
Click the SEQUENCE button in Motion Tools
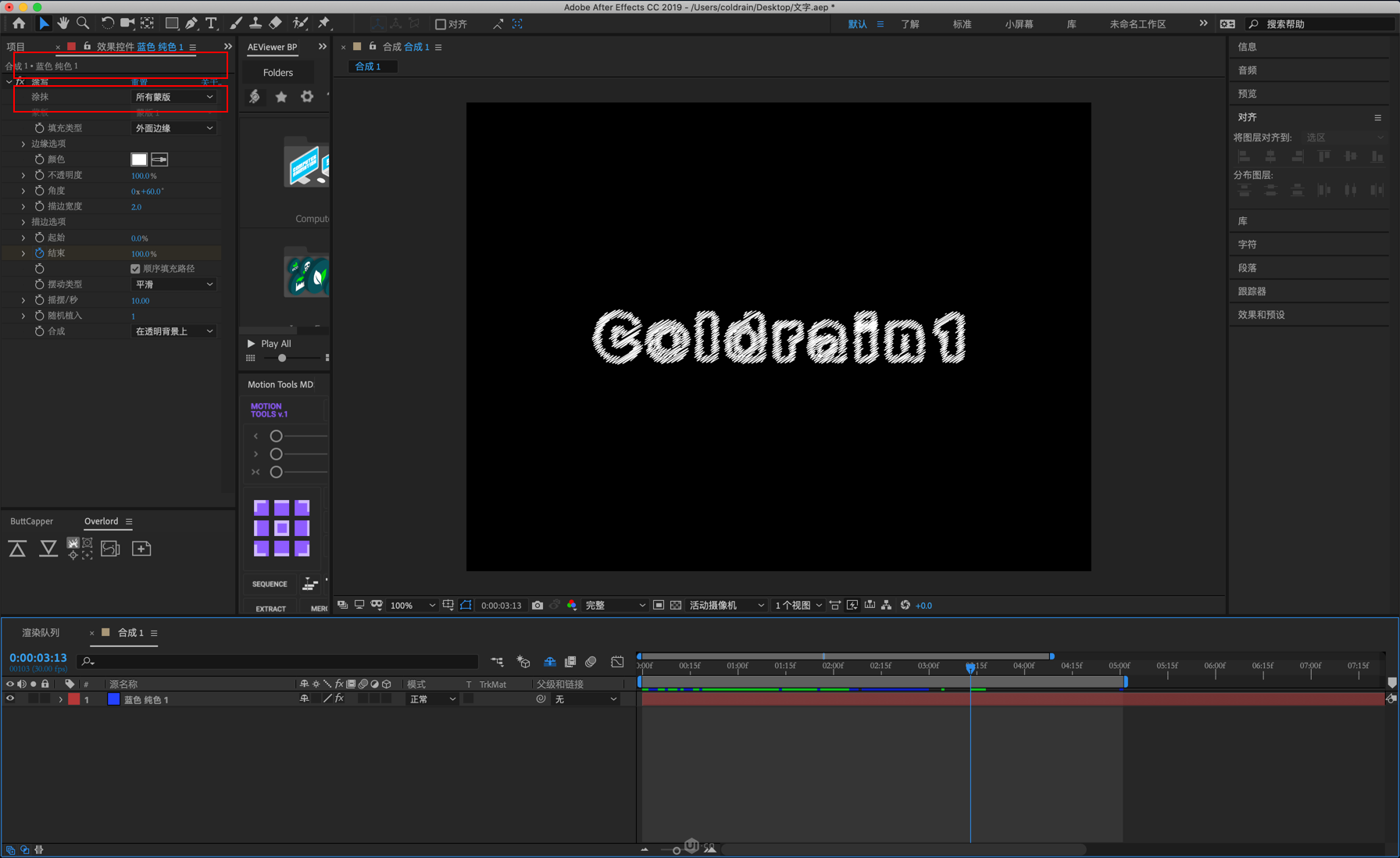pos(270,584)
